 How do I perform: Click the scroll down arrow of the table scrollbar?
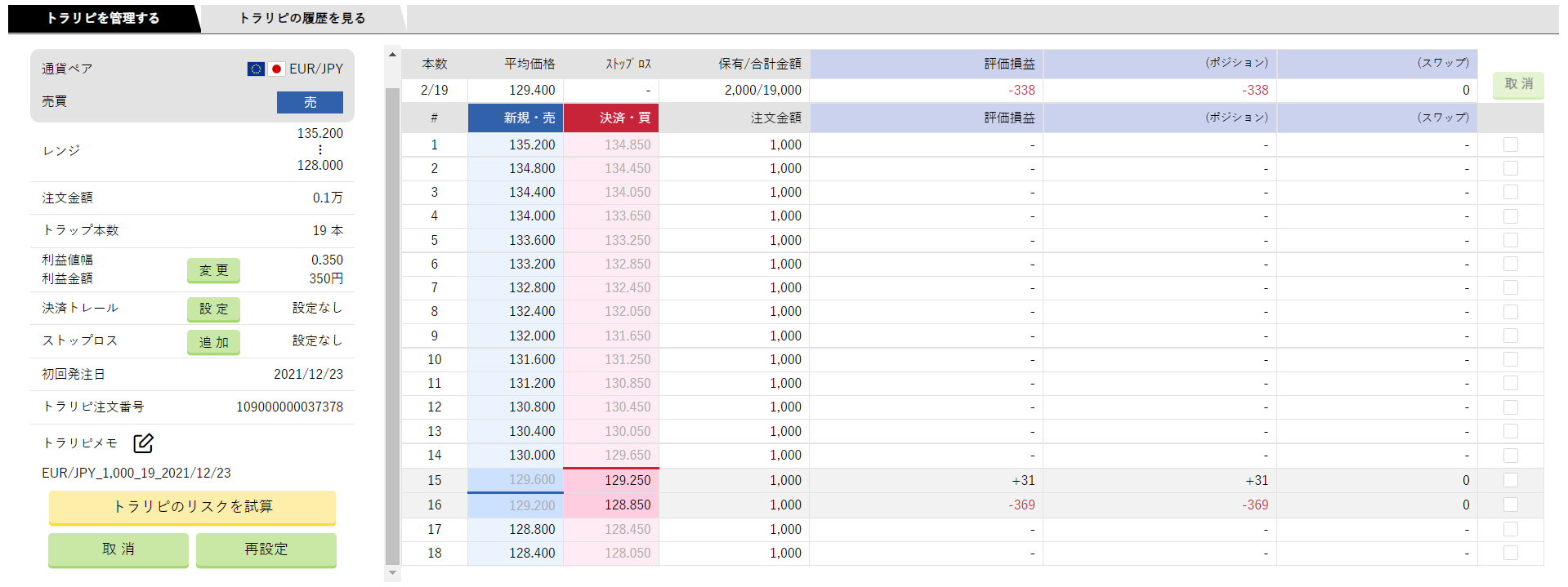(x=392, y=573)
